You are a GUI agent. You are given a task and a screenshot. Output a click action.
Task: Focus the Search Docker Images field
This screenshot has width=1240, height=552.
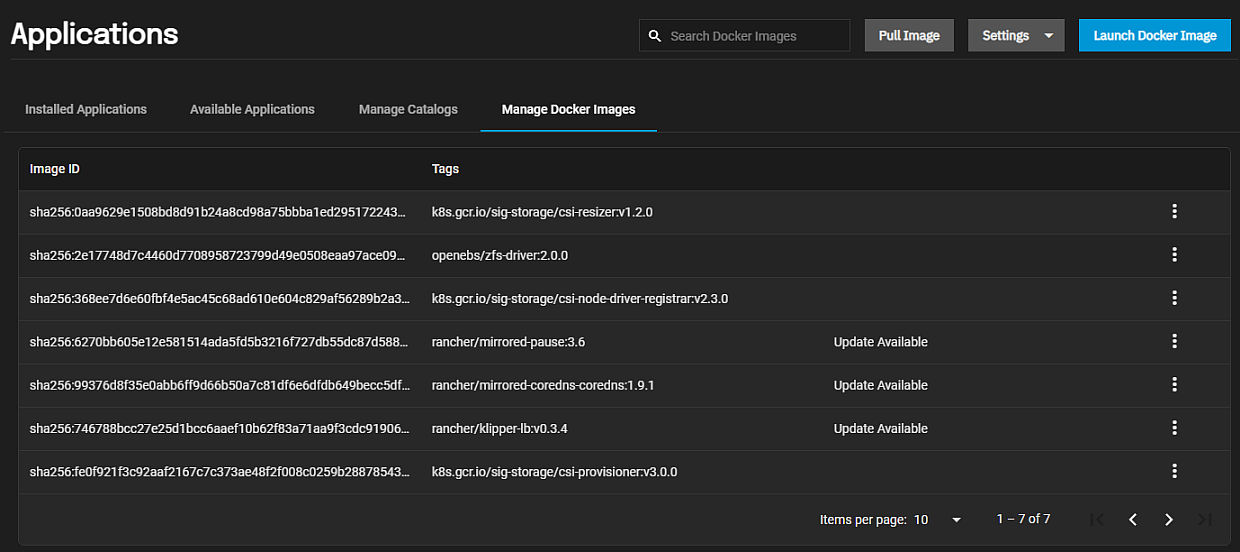(755, 36)
